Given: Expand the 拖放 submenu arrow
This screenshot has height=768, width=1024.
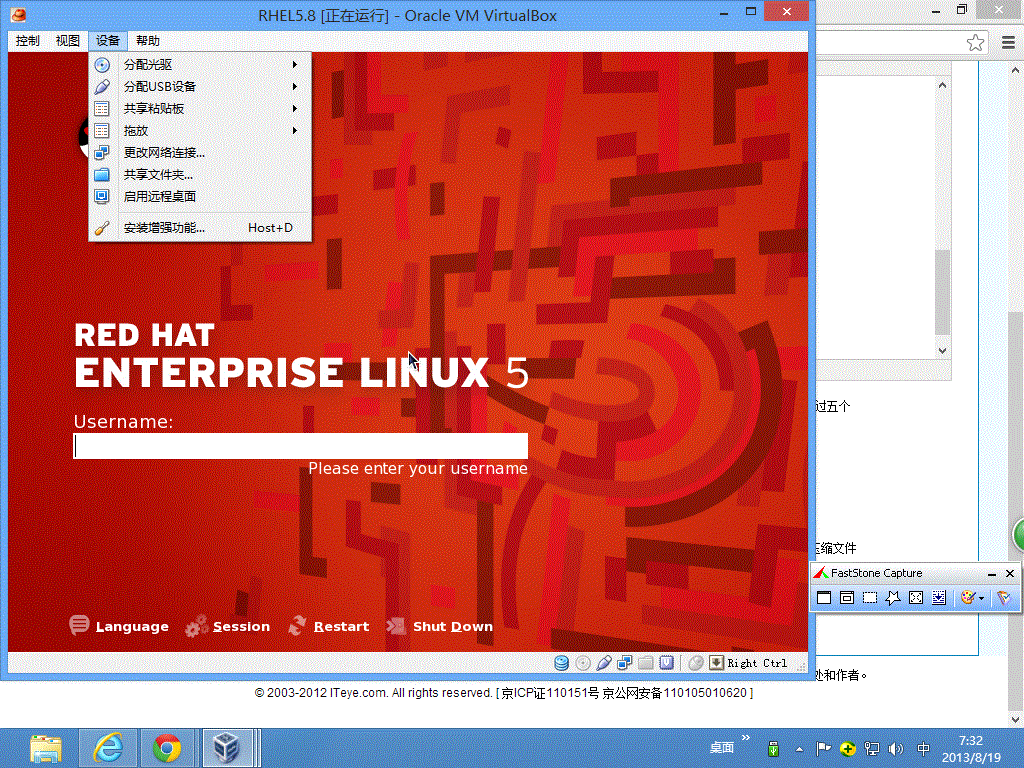Looking at the screenshot, I should 295,131.
